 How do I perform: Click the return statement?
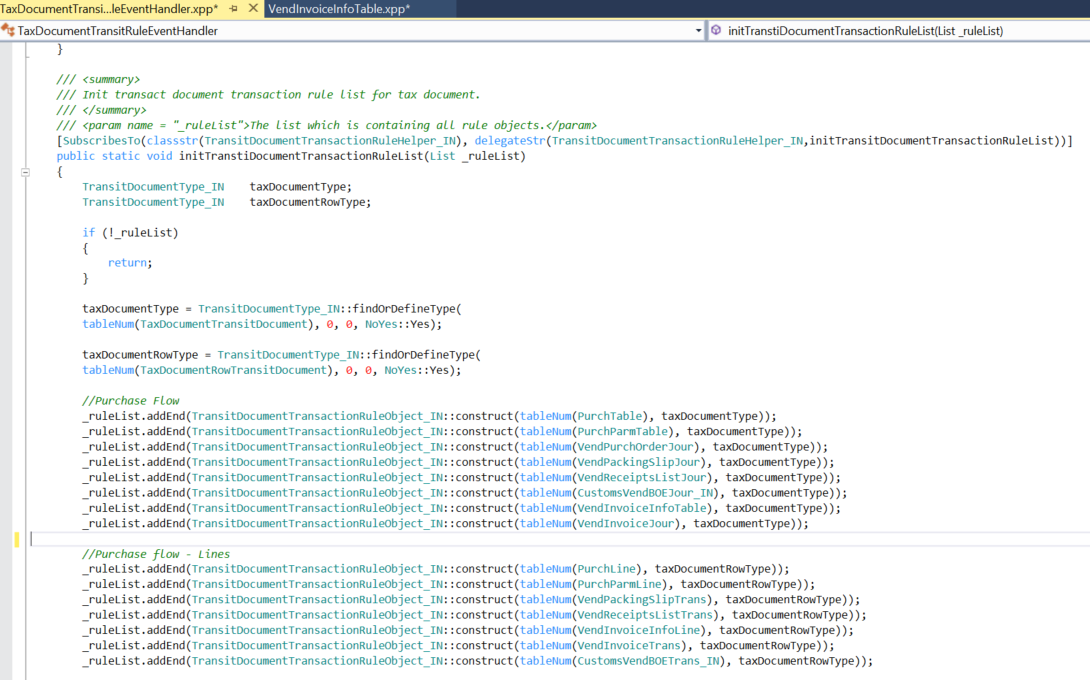(x=129, y=263)
